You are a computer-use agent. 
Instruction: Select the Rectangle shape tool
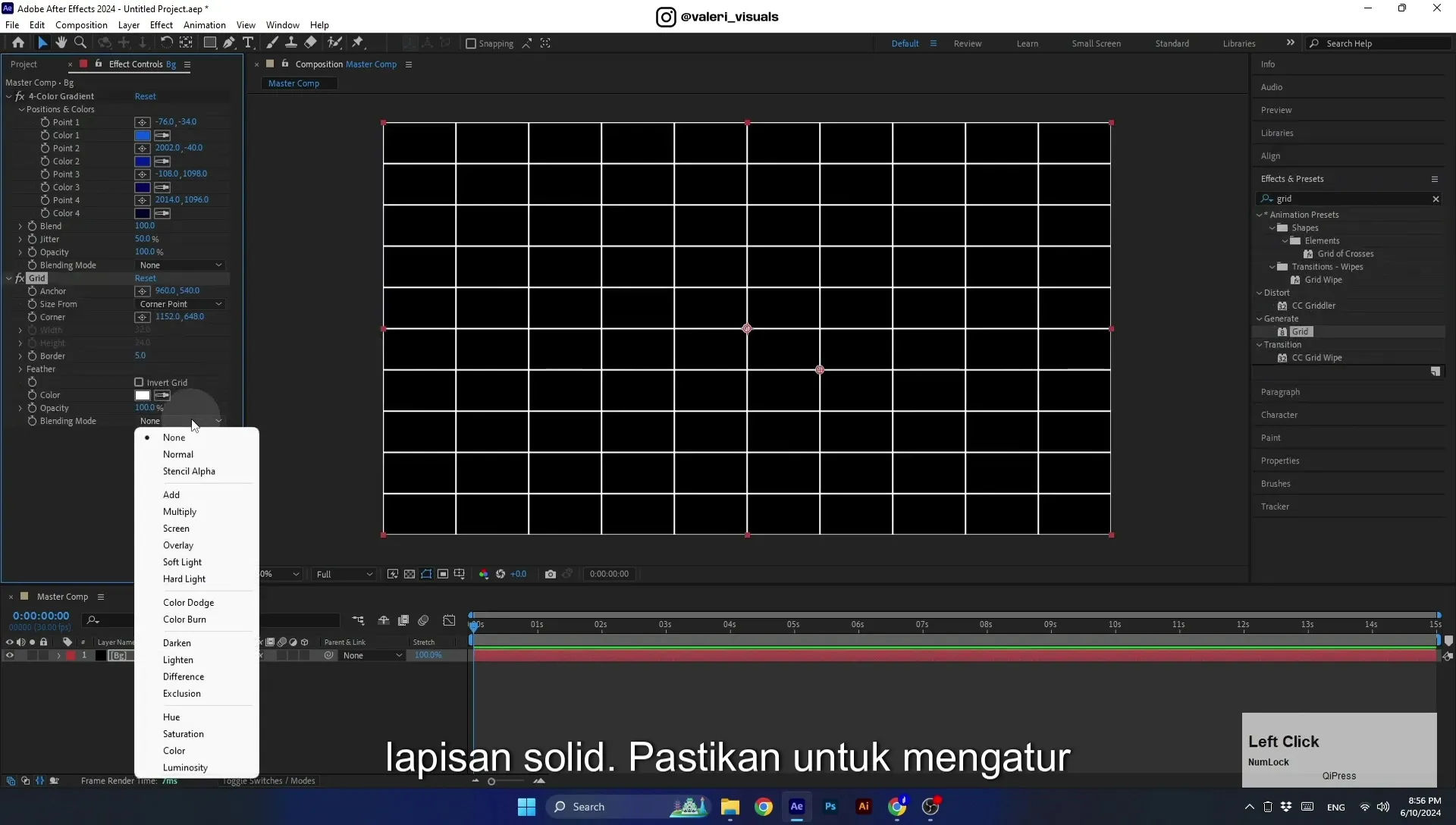click(210, 43)
